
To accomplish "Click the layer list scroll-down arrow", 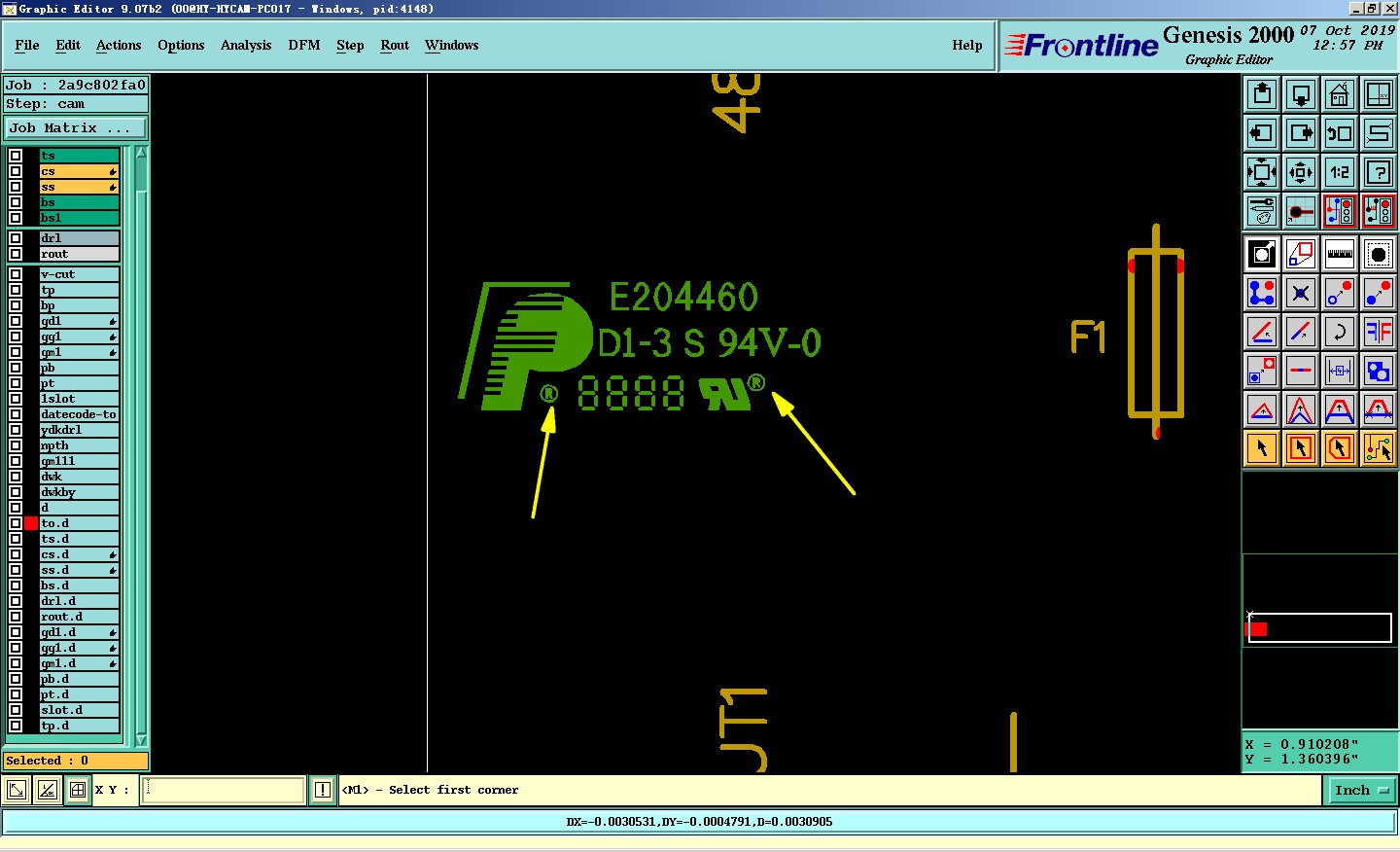I will (x=142, y=740).
